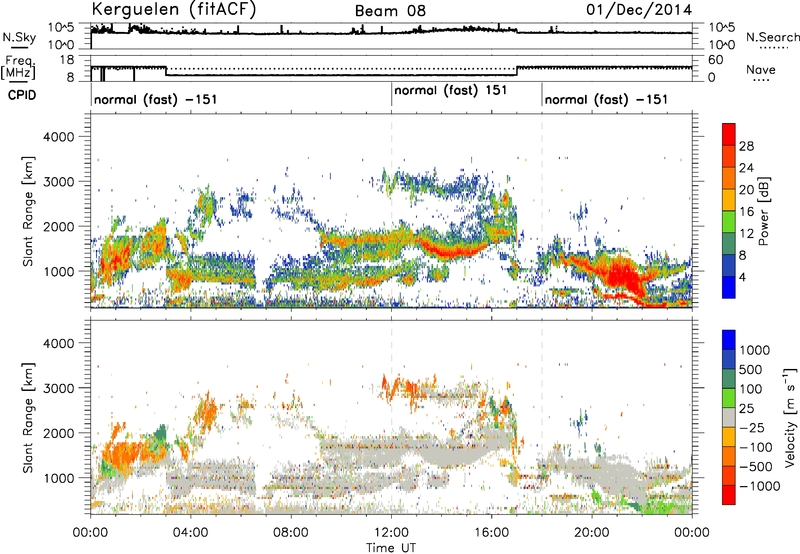Click the '20:00' time axis tick label
The width and height of the screenshot is (800, 554).
click(x=592, y=533)
